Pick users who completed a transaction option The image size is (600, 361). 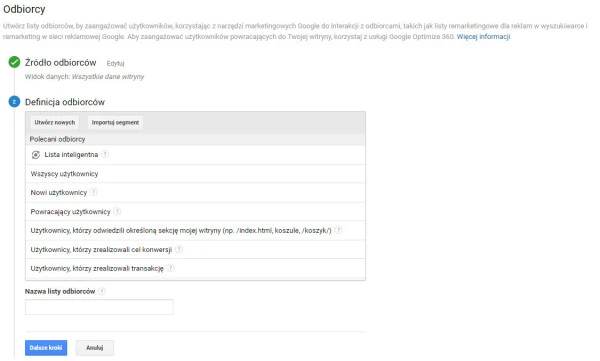(195, 268)
